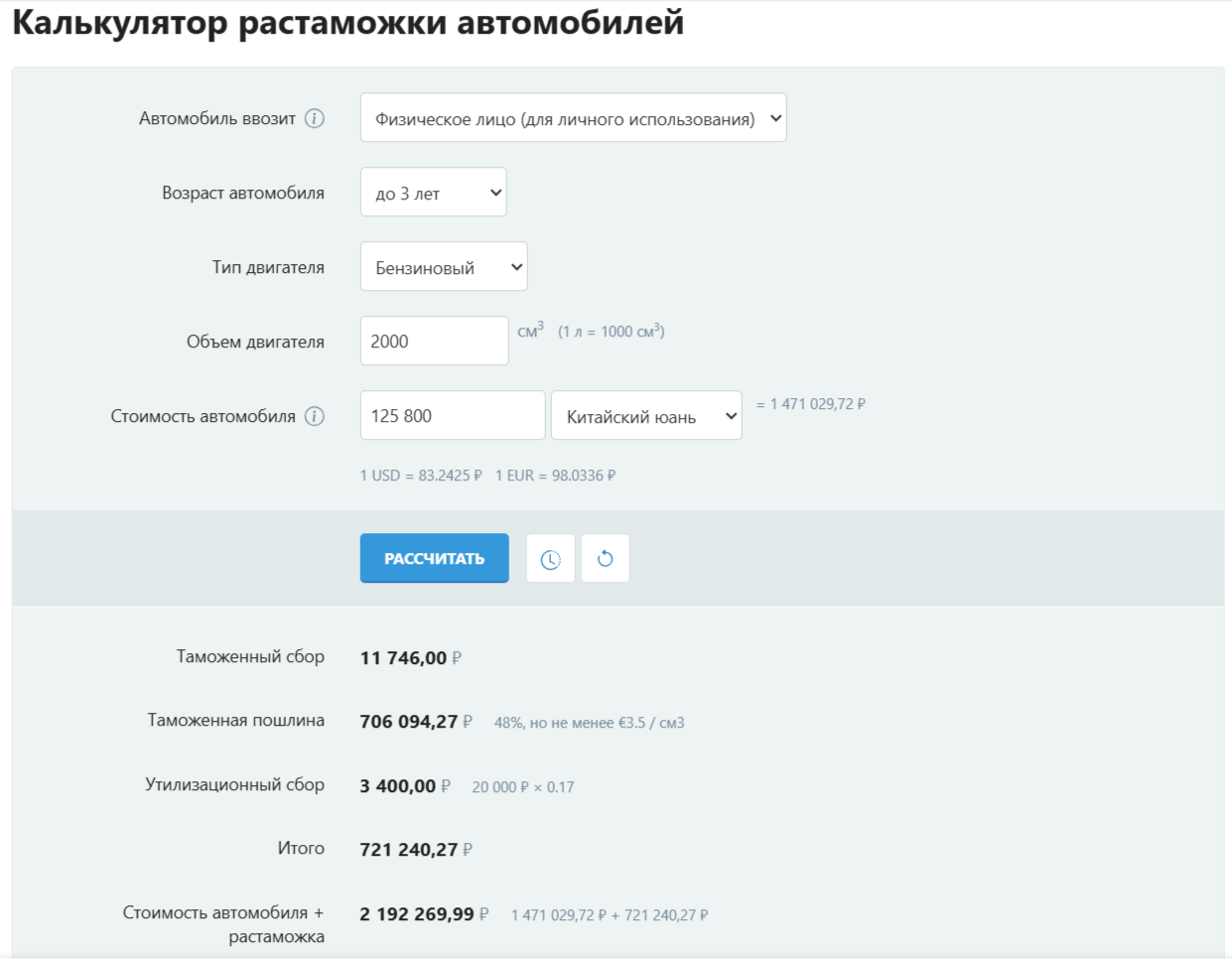Click info icon beside "Стоимость автомобиля"
The width and height of the screenshot is (1232, 963).
pos(315,416)
